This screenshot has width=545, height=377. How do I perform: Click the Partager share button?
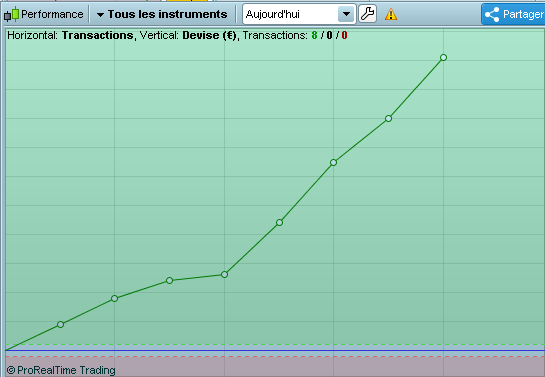tap(513, 14)
